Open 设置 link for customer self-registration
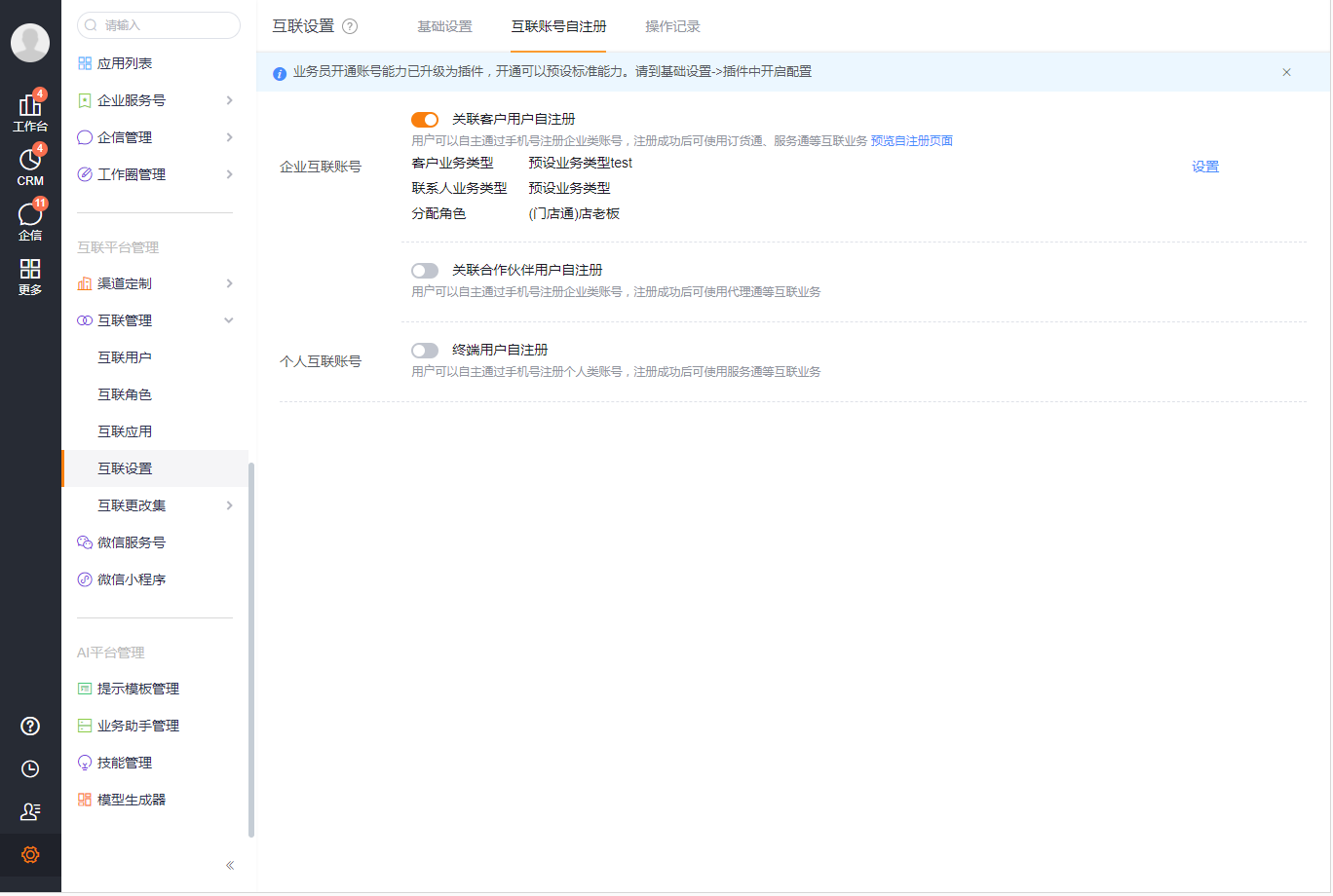 [1205, 167]
